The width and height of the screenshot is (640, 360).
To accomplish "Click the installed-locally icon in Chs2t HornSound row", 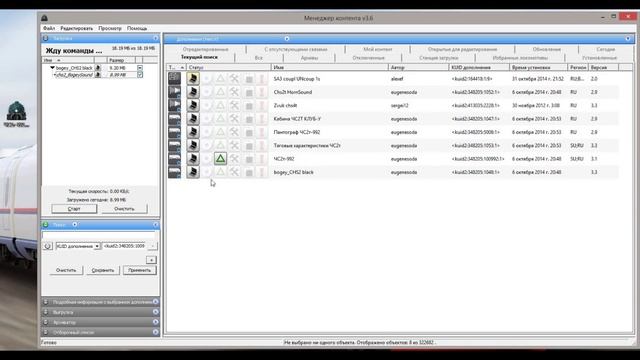I will [x=193, y=92].
